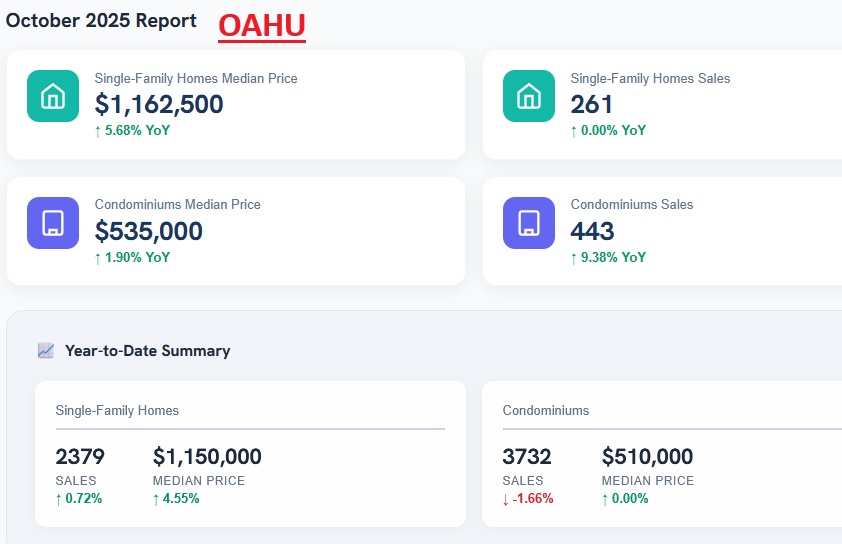Screen dimensions: 842x544
Task: Click the 5.68% YoY change indicator
Action: coord(132,130)
